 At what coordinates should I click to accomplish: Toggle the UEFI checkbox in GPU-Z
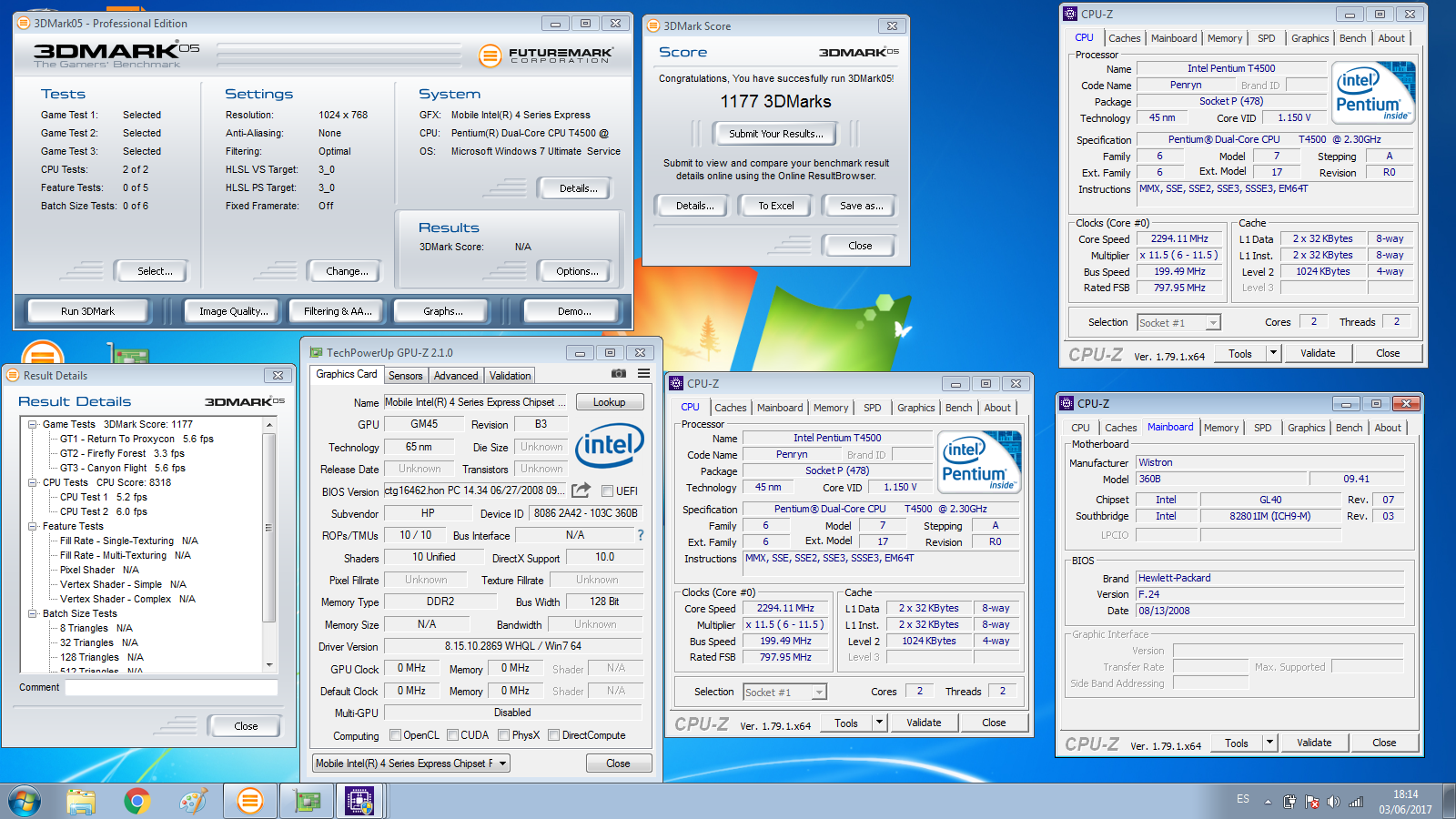point(607,490)
